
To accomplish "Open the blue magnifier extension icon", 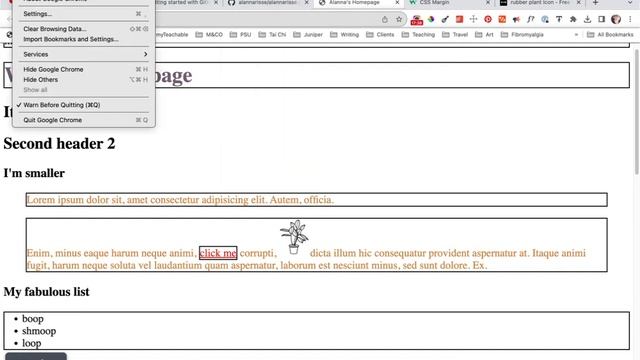I will coord(545,19).
